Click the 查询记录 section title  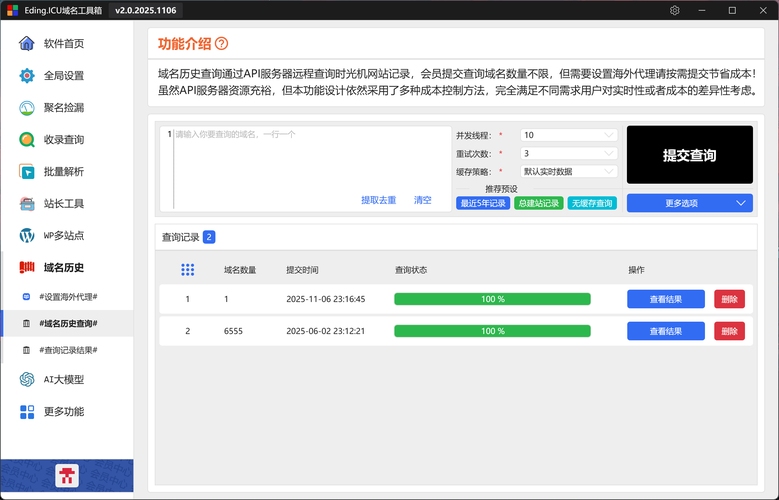click(180, 238)
